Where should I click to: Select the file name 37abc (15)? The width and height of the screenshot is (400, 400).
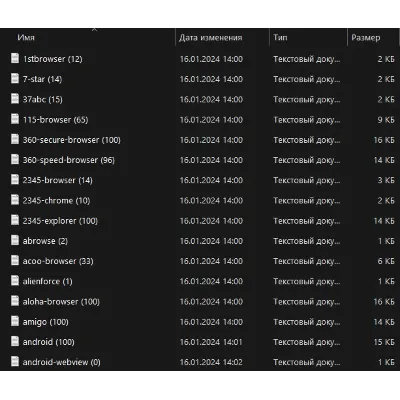(43, 99)
